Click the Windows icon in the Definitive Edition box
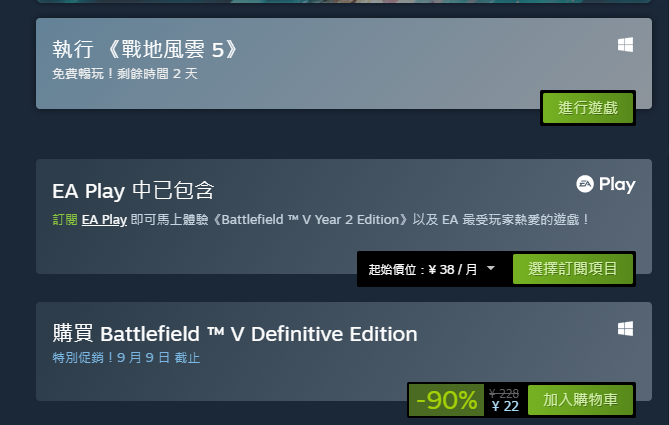The height and width of the screenshot is (425, 669). 625,329
